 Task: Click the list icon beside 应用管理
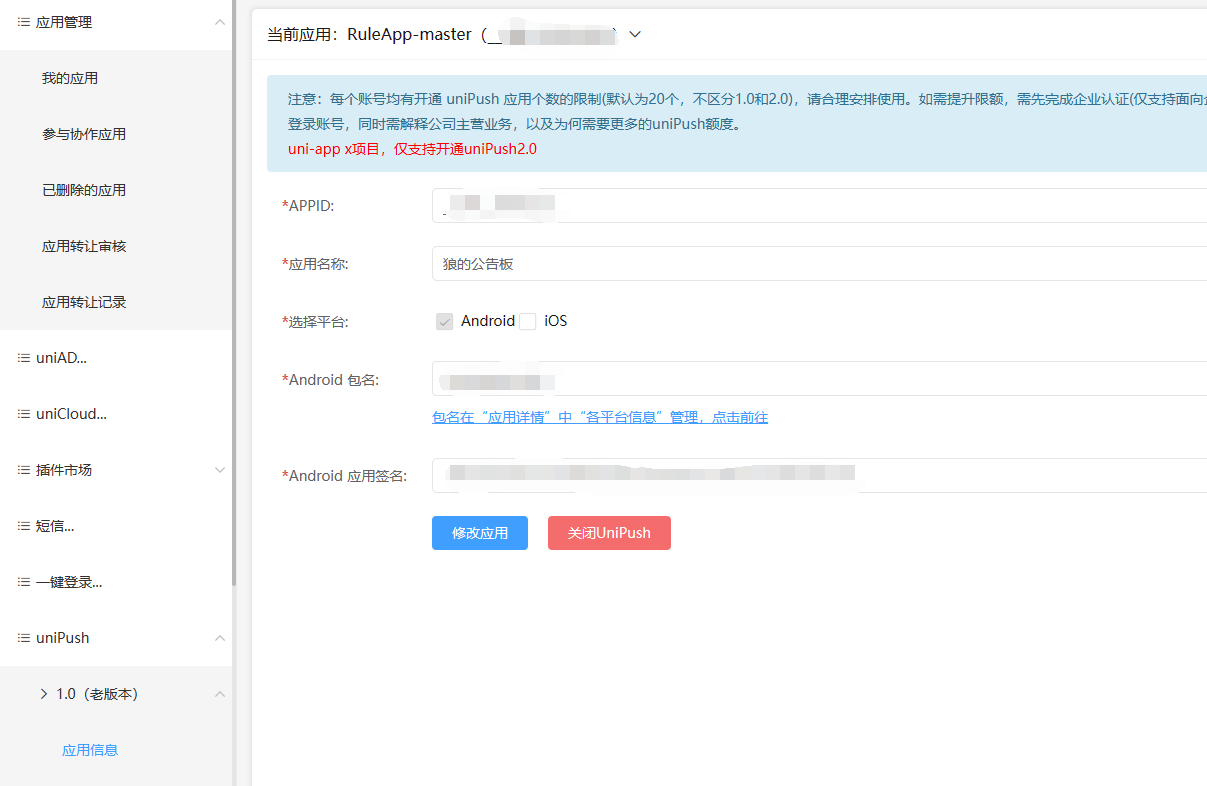tap(24, 22)
